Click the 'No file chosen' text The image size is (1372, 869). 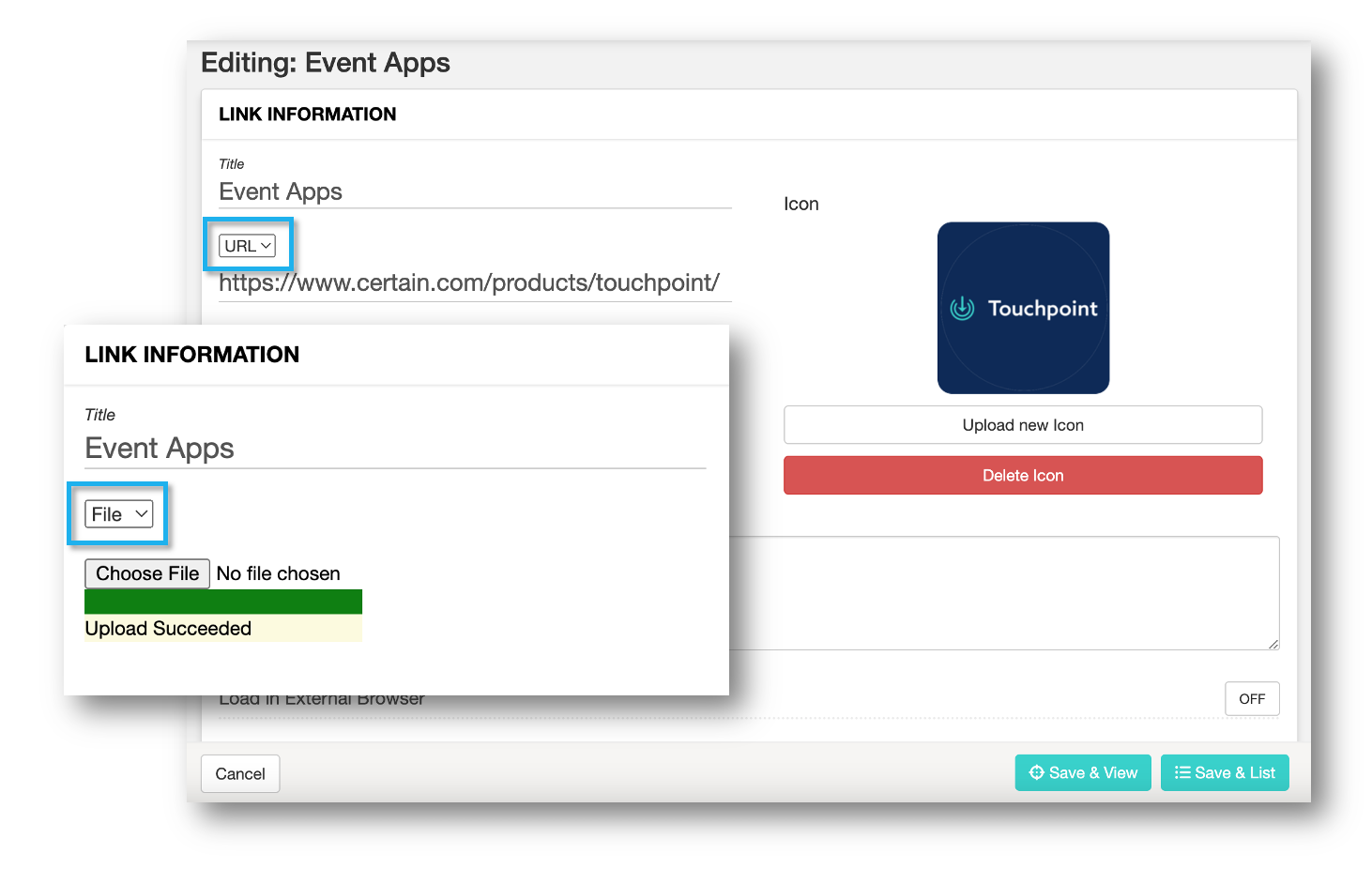click(279, 573)
